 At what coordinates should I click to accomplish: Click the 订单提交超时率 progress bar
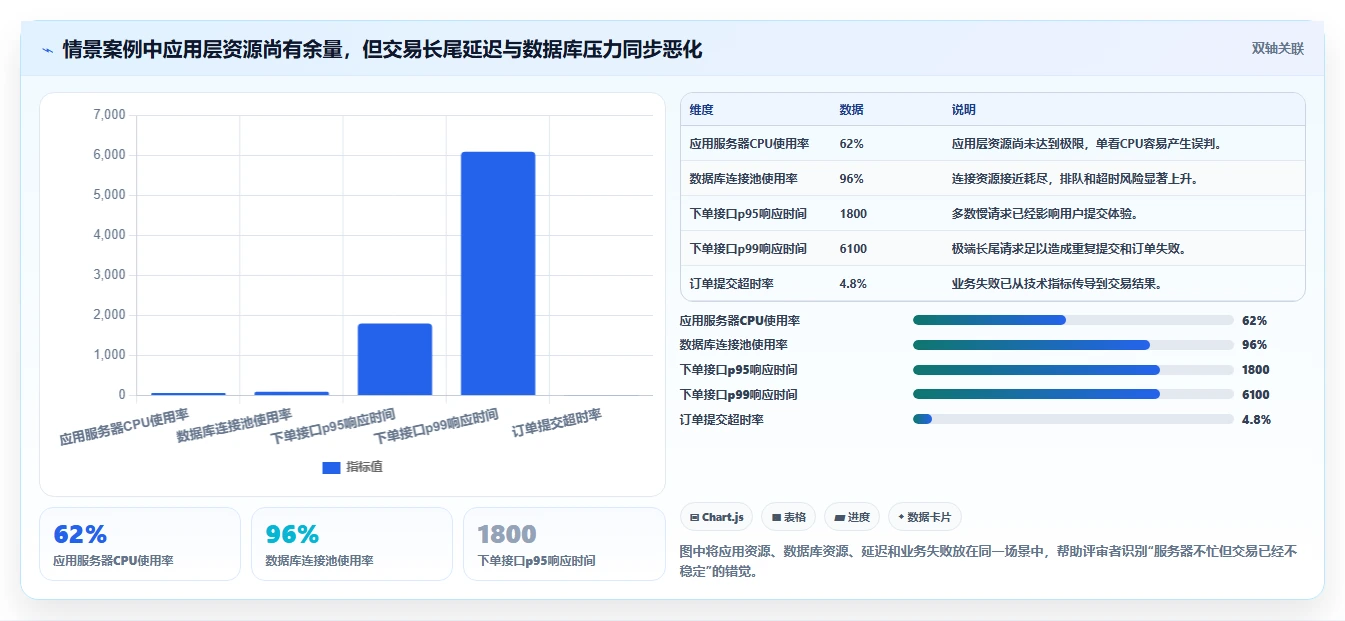tap(1073, 419)
